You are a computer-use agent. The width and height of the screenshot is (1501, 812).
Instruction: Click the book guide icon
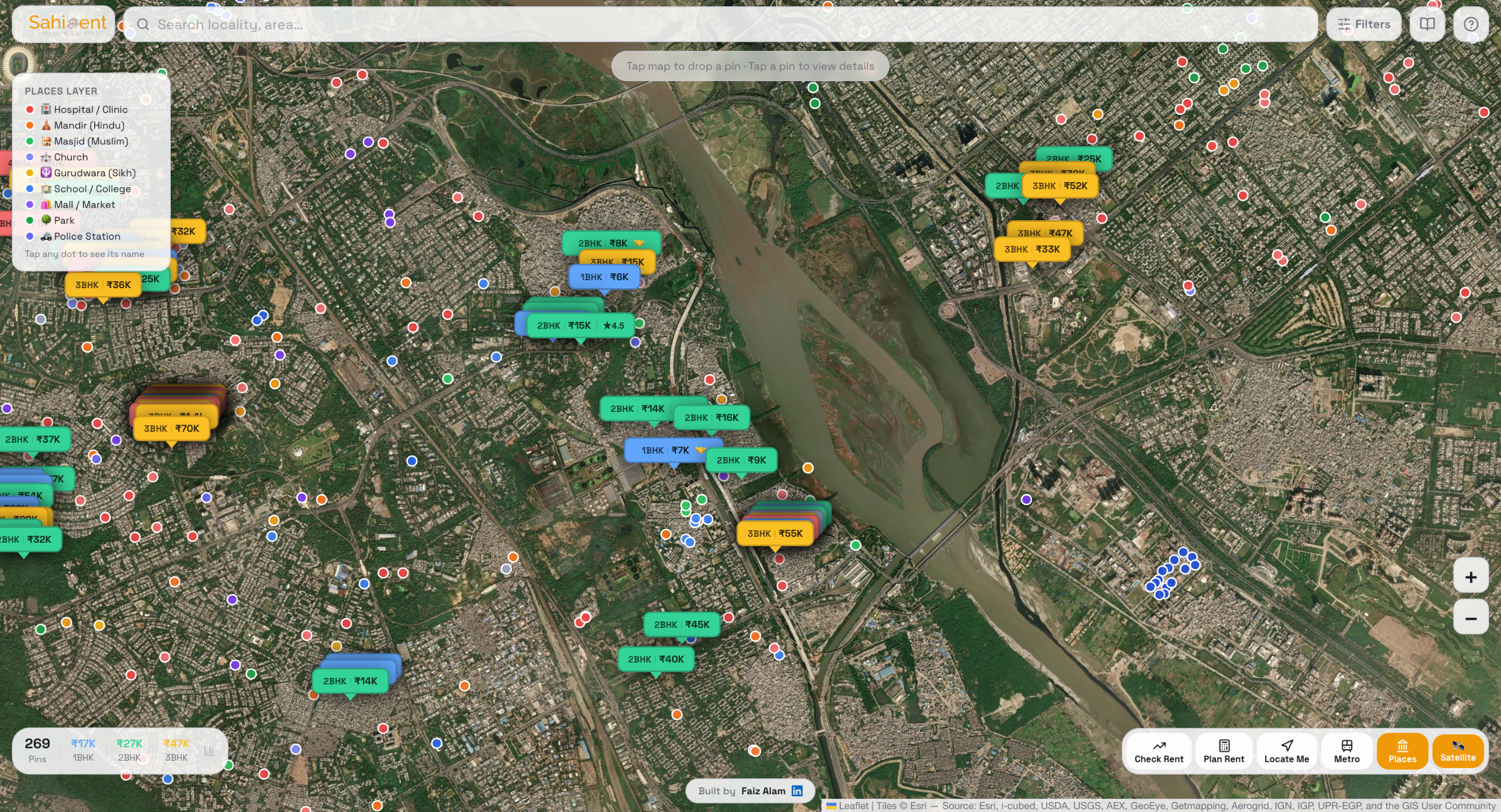coord(1426,25)
